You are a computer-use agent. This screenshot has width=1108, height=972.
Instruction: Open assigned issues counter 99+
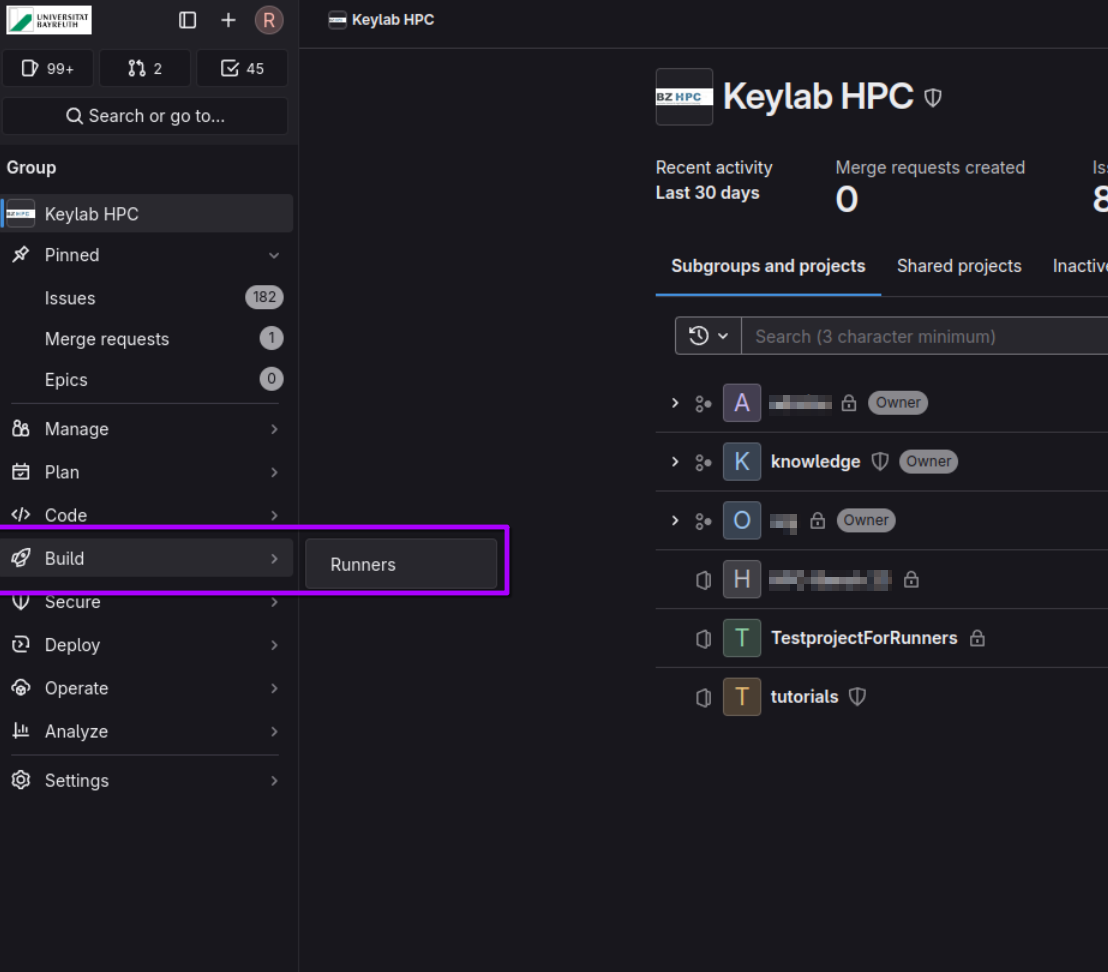coord(47,69)
